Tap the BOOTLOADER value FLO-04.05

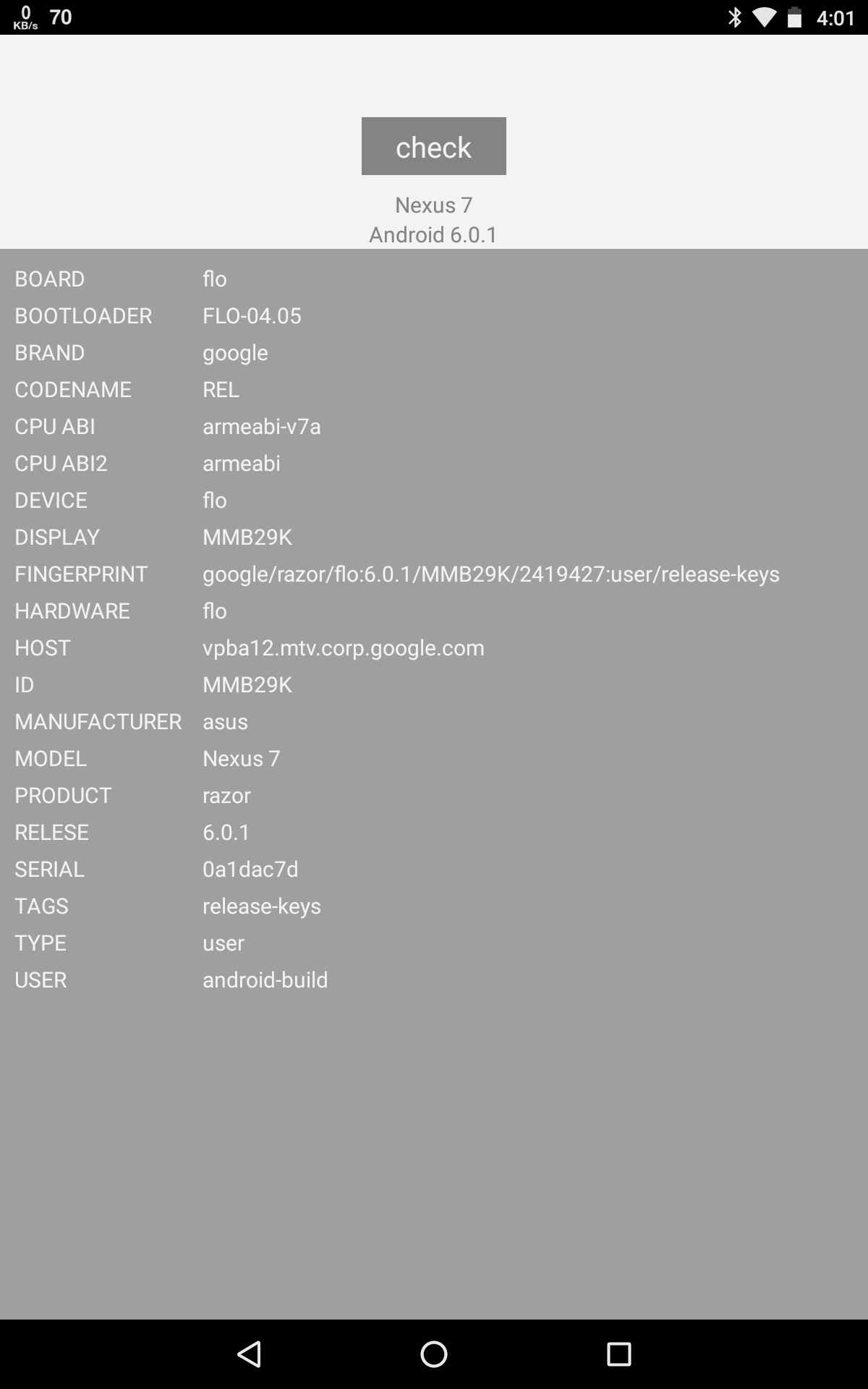[252, 315]
